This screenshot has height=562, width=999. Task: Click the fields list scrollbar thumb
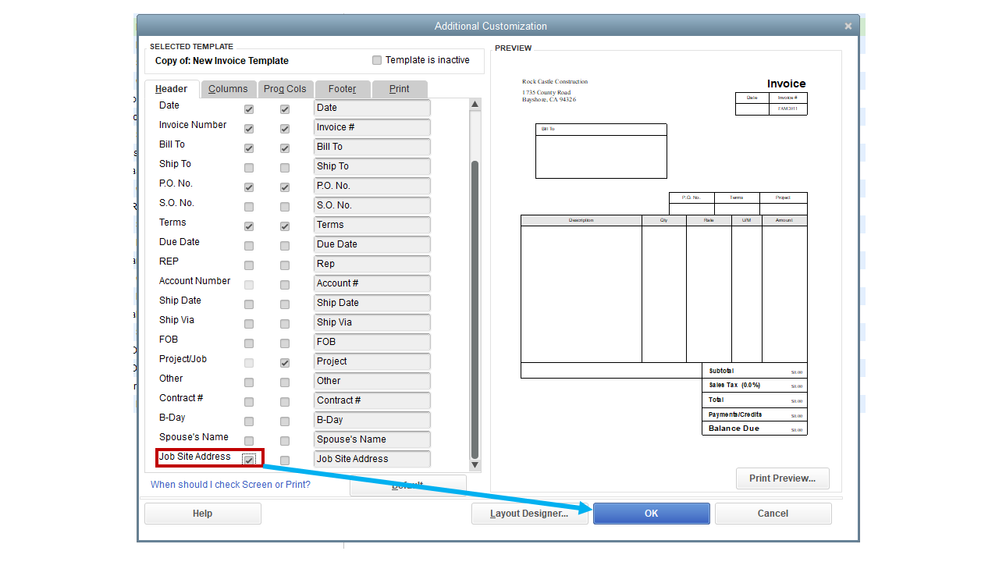tap(475, 310)
